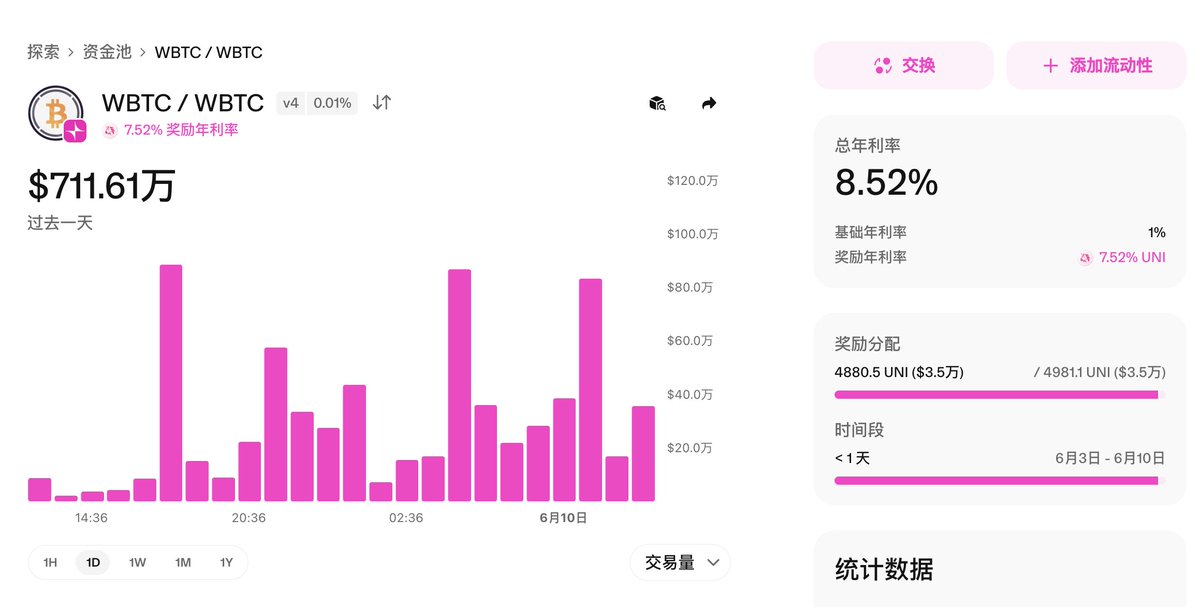Select the 1H time range
1200x607 pixels.
point(50,562)
